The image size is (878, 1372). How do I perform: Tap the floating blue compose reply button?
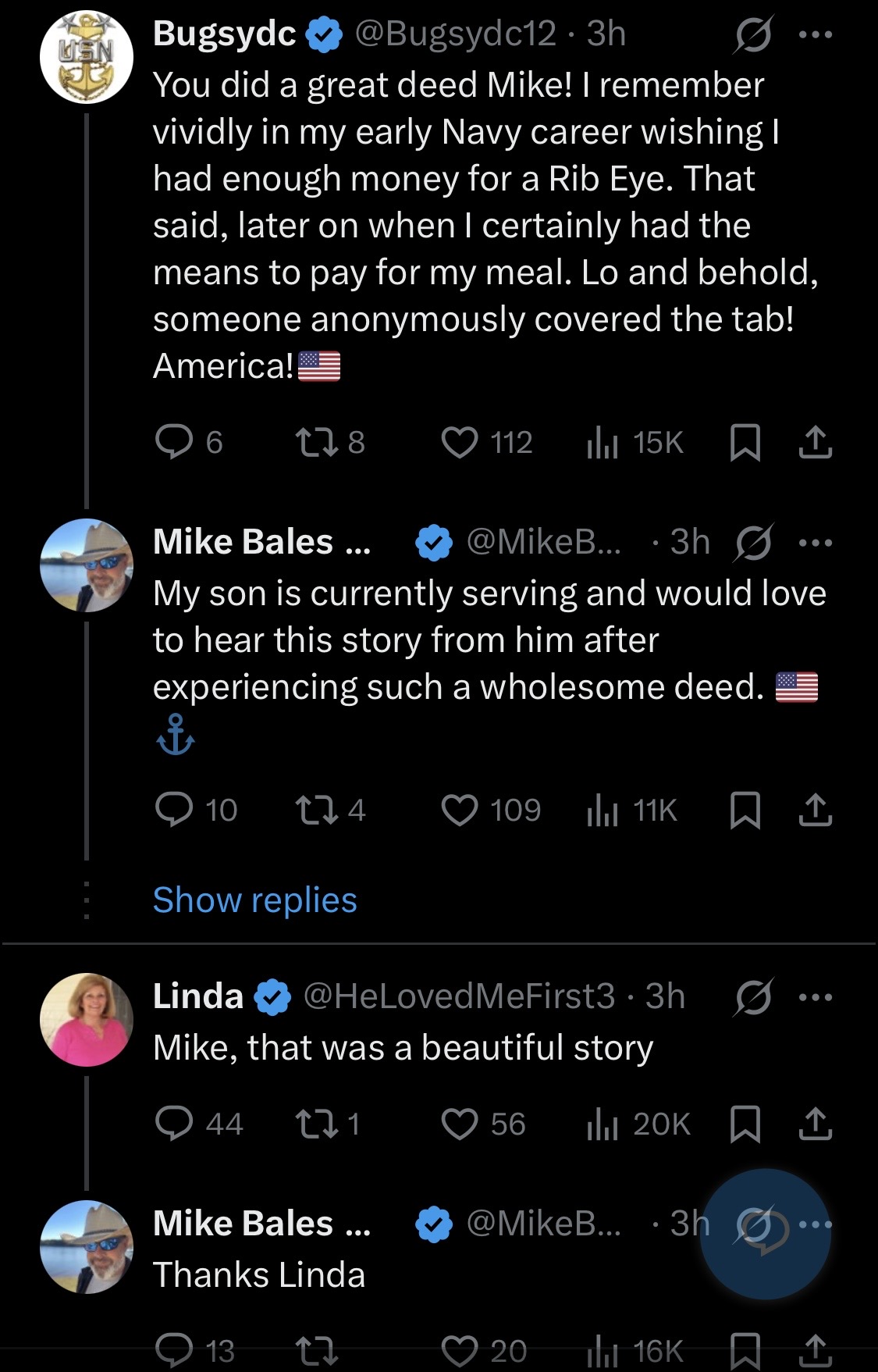tap(765, 1234)
